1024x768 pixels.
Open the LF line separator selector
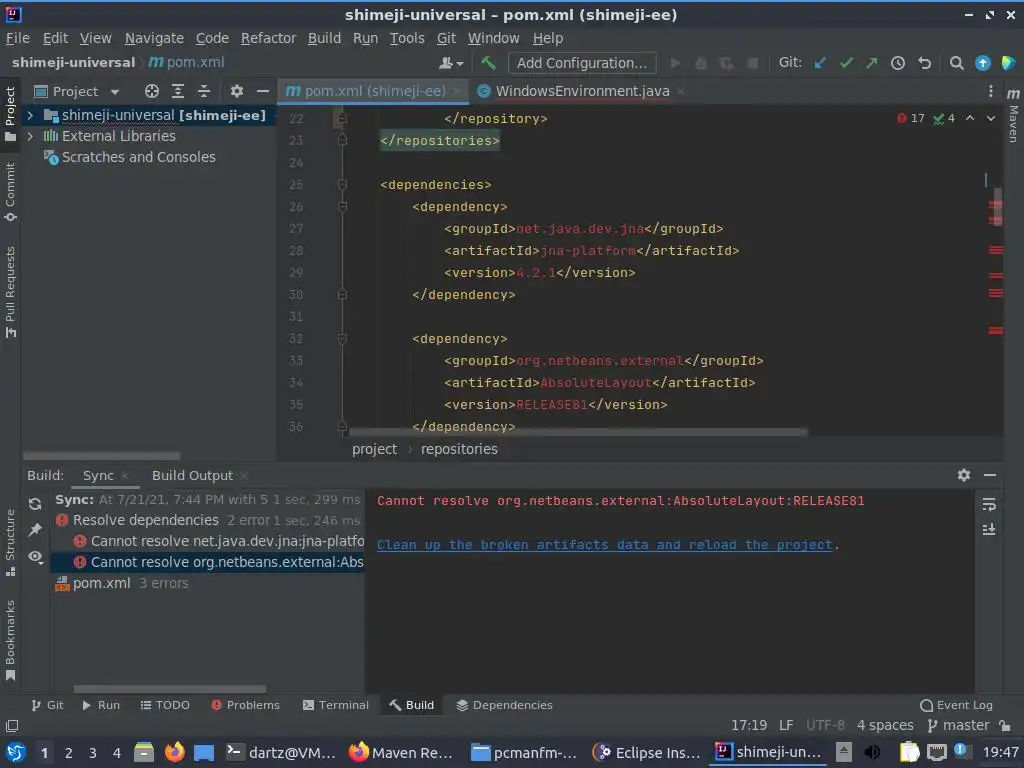point(786,726)
